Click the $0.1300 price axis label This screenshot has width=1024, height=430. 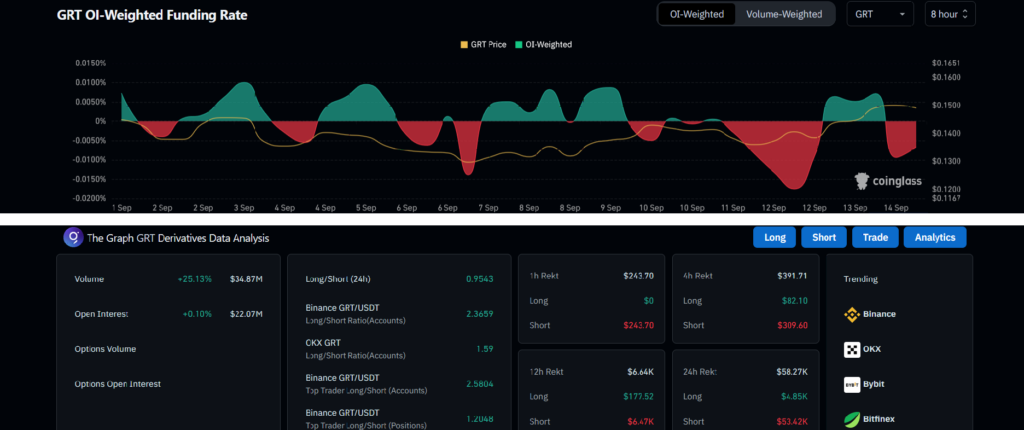coord(948,161)
